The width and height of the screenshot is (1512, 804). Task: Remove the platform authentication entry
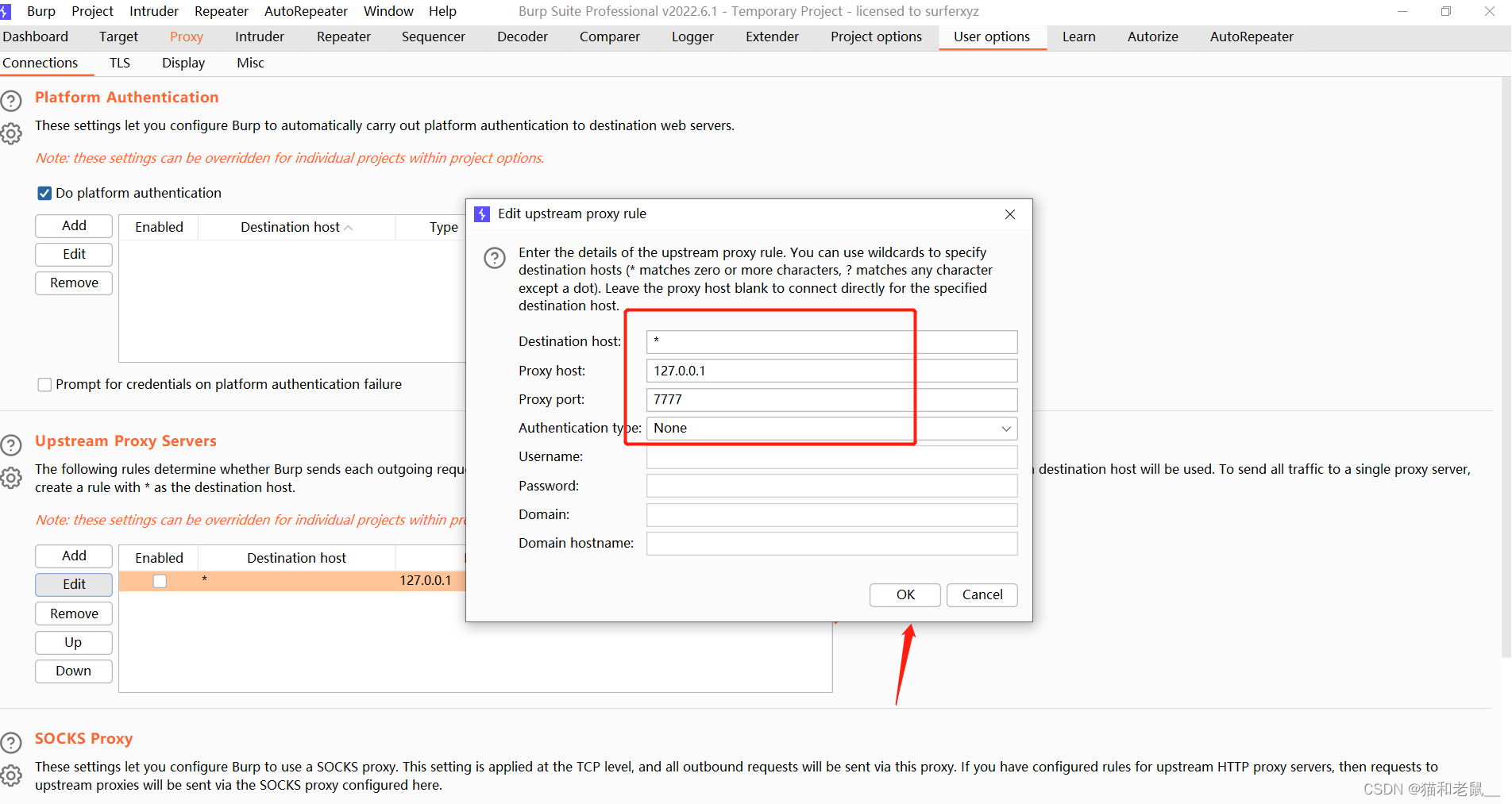point(74,283)
